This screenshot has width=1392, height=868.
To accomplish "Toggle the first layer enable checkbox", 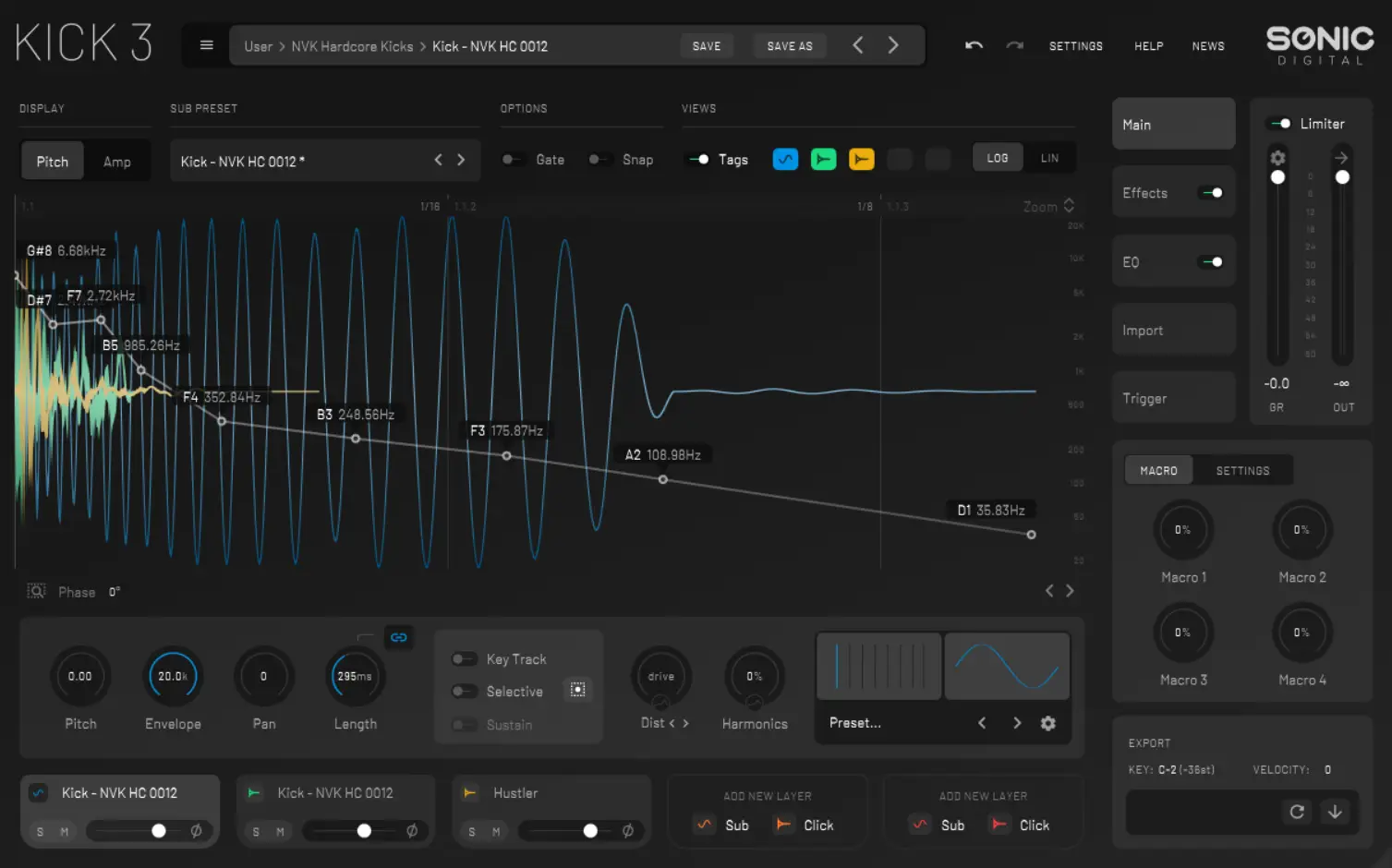I will point(38,792).
